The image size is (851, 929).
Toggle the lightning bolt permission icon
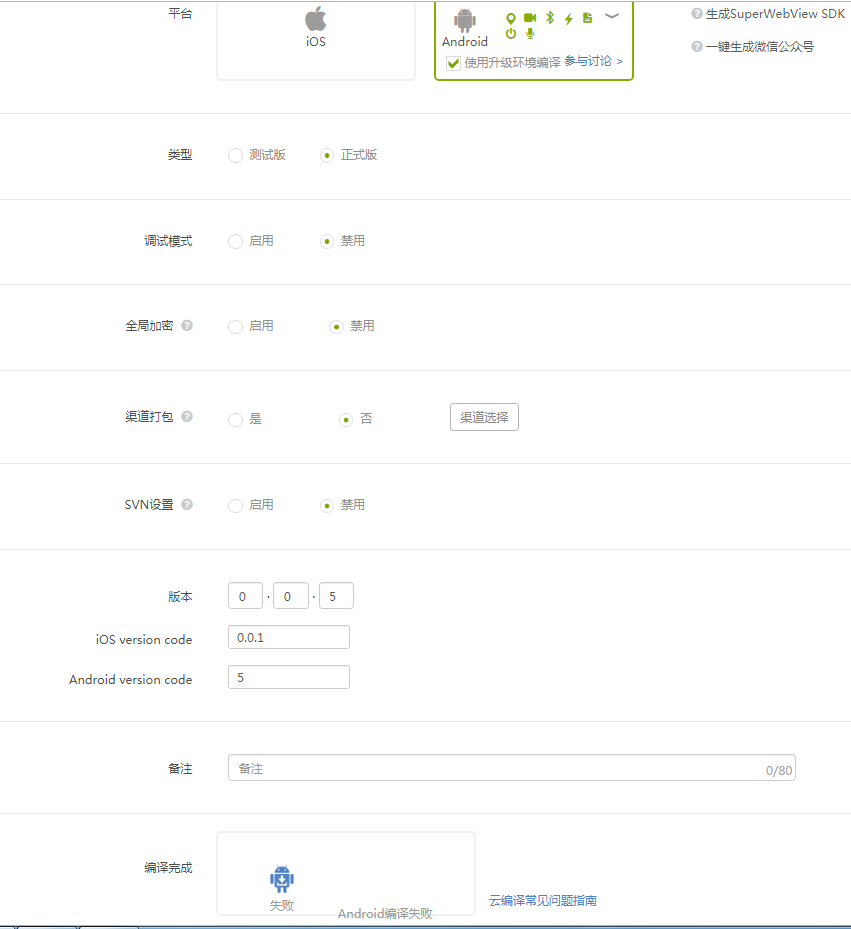(568, 18)
